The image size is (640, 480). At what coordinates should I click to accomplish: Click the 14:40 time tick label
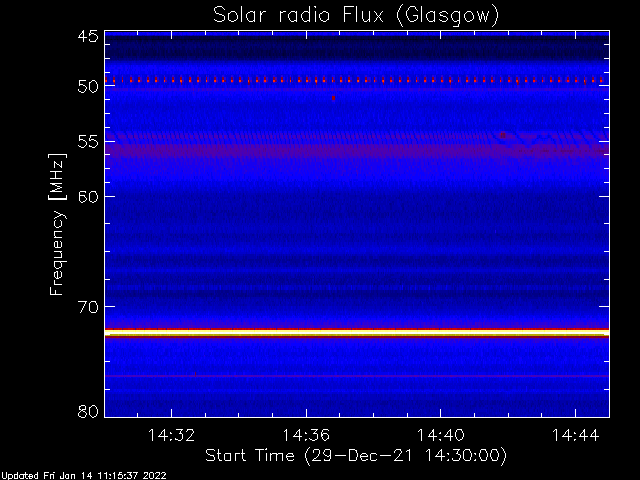(440, 435)
